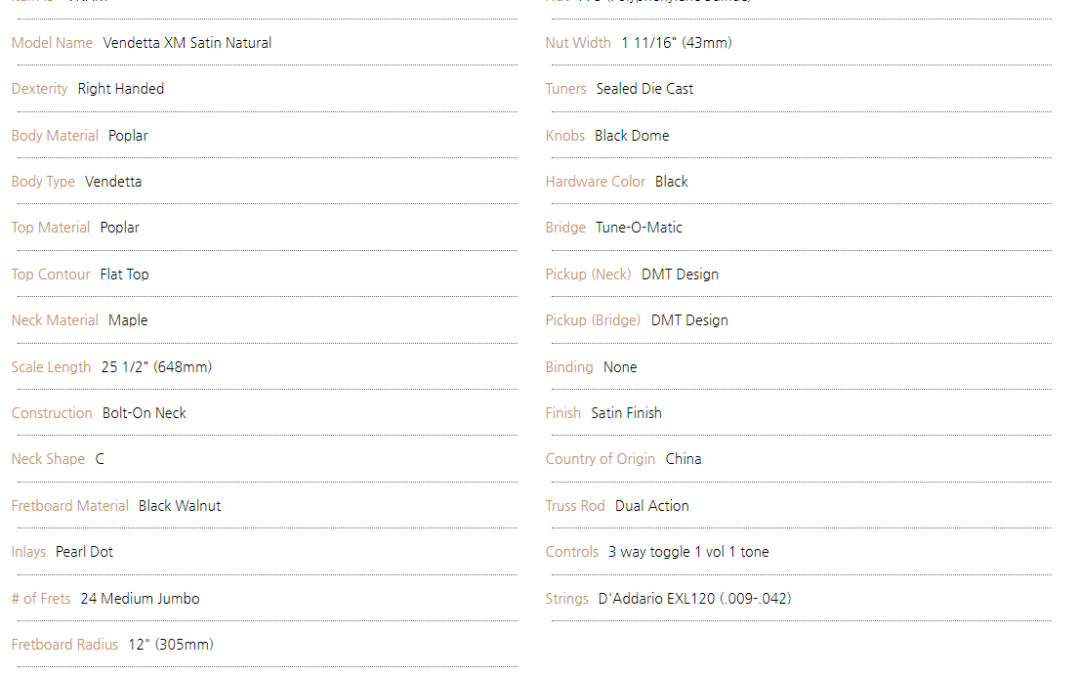Click the Neck Material Maple value
The image size is (1080, 675).
pyautogui.click(x=128, y=321)
